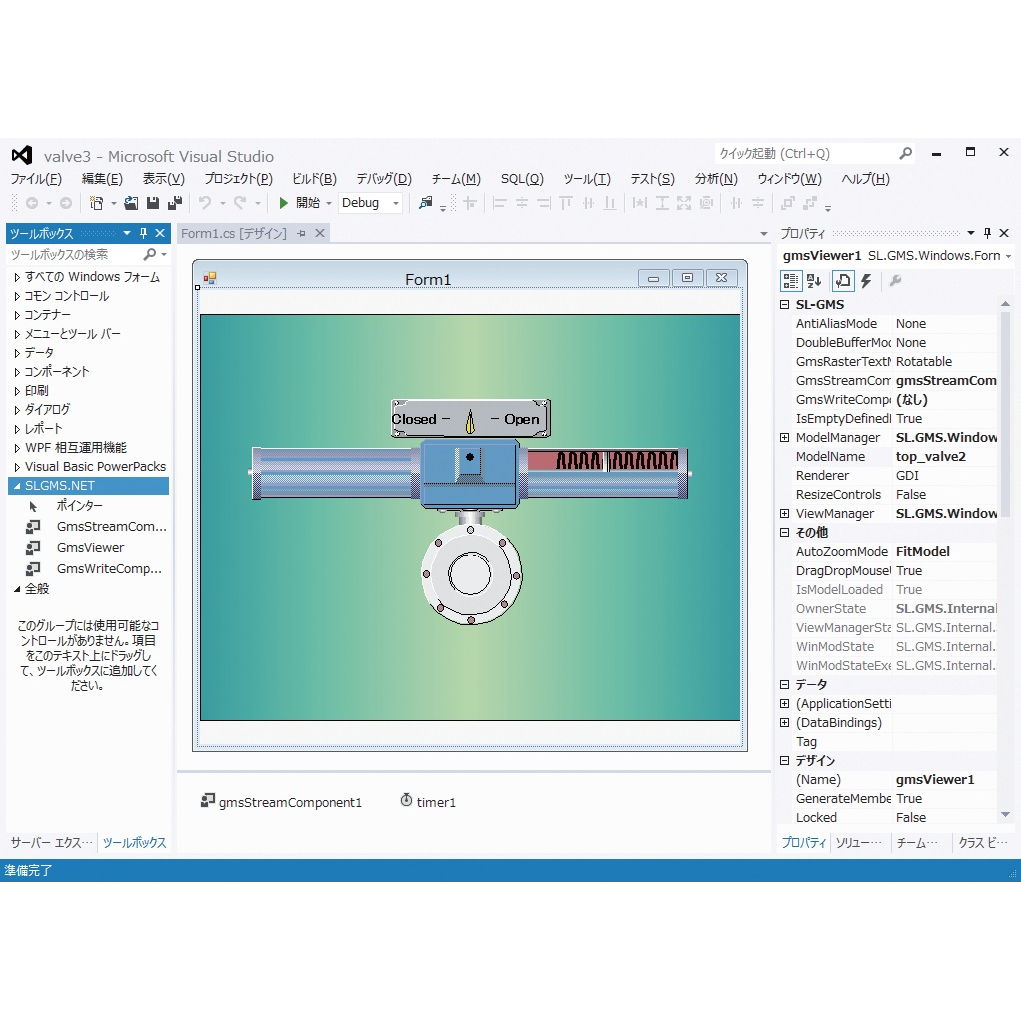The image size is (1021, 1021).
Task: Click the Save toolbar icon
Action: (x=153, y=203)
